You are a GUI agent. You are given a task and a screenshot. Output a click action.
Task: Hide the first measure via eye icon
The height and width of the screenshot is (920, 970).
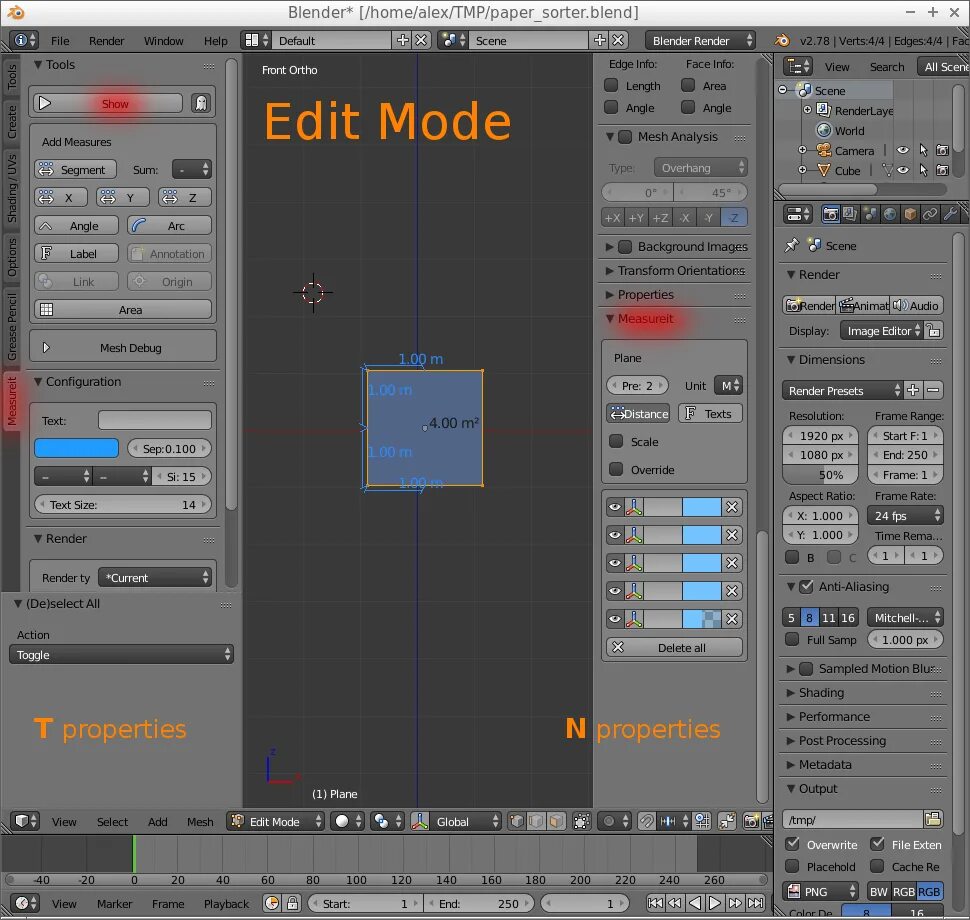(x=614, y=507)
